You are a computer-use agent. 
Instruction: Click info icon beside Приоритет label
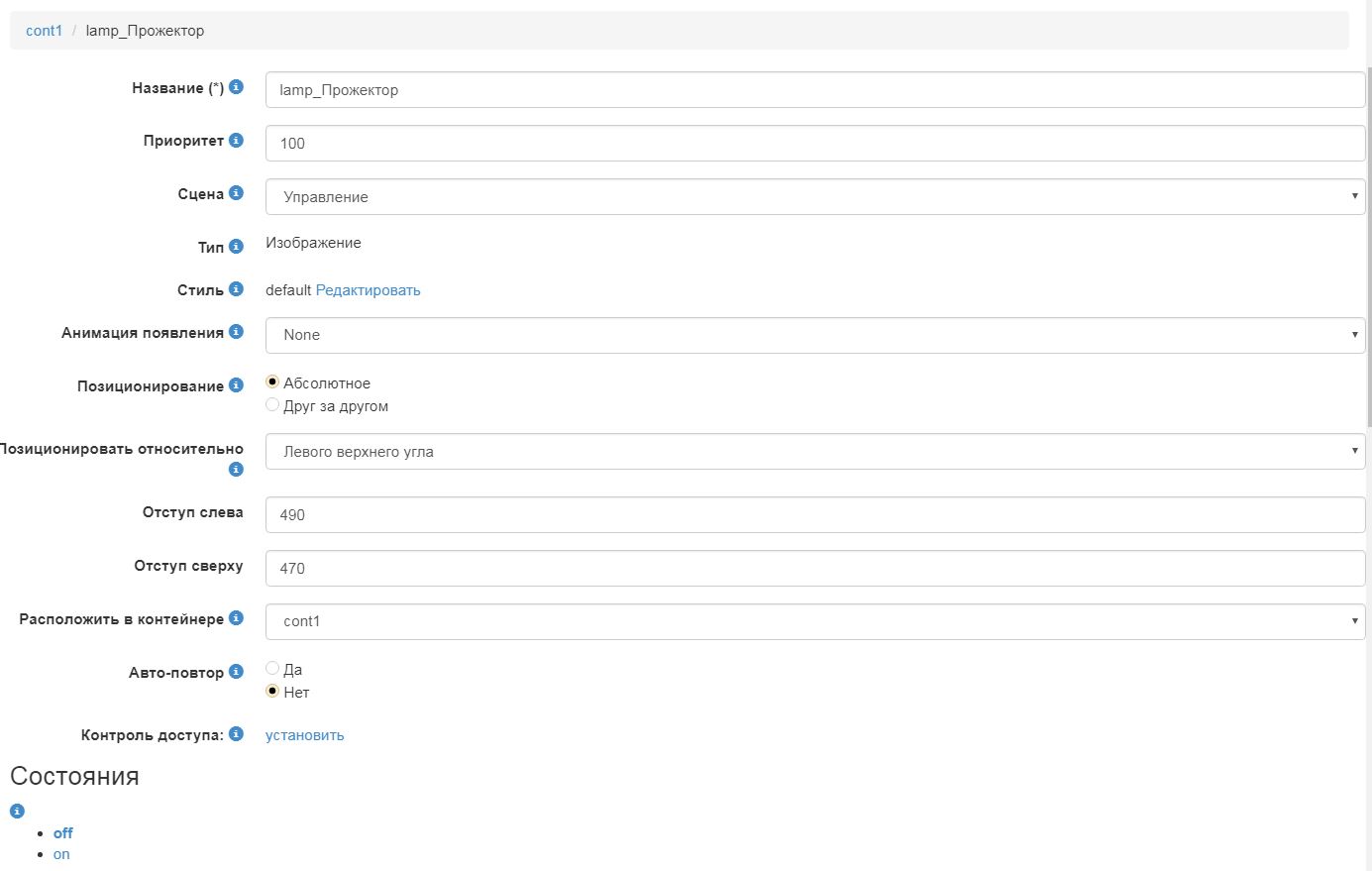(236, 141)
